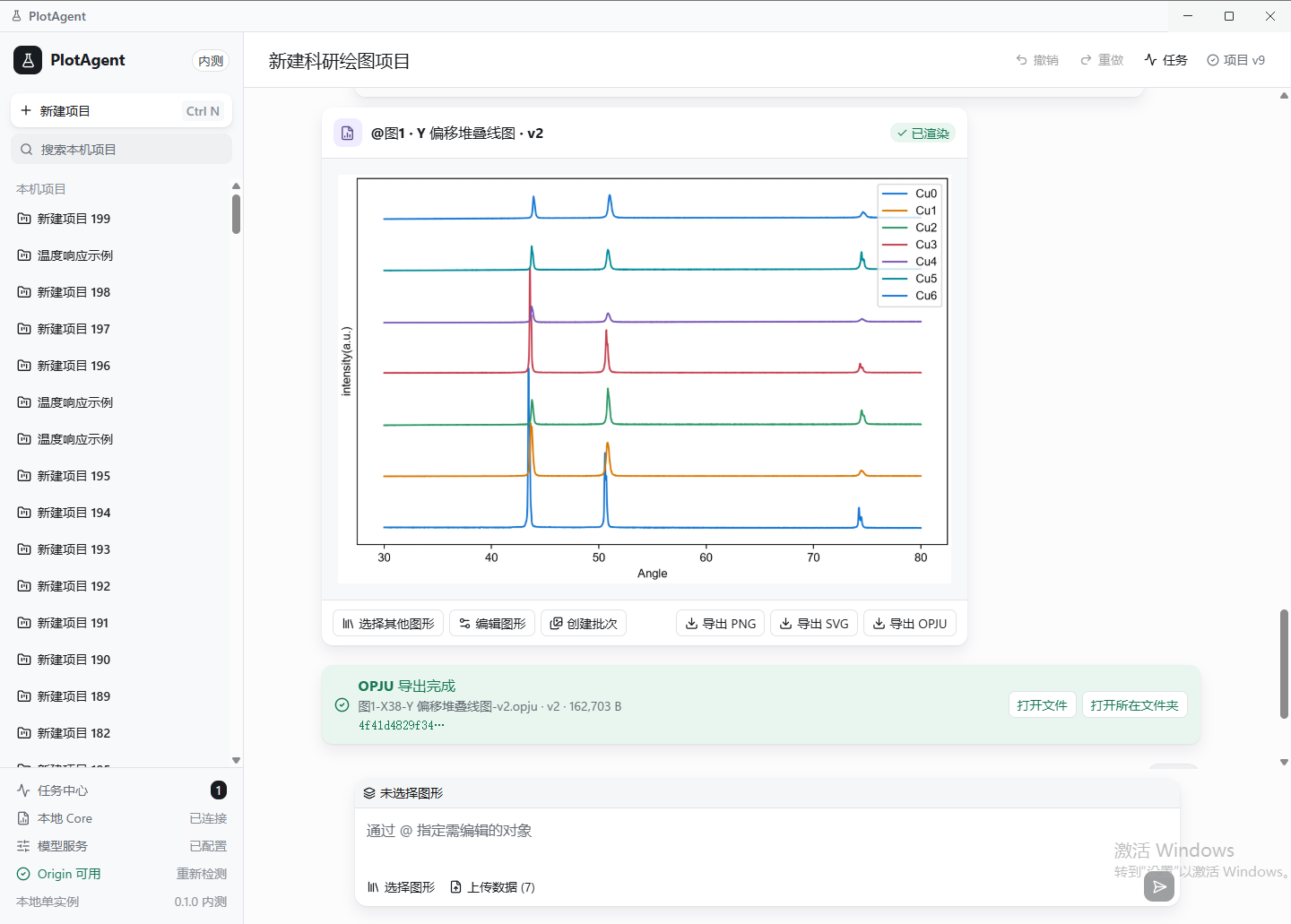The width and height of the screenshot is (1291, 924).
Task: Click the green check icon beside OPJU 导出完成
Action: (x=342, y=705)
